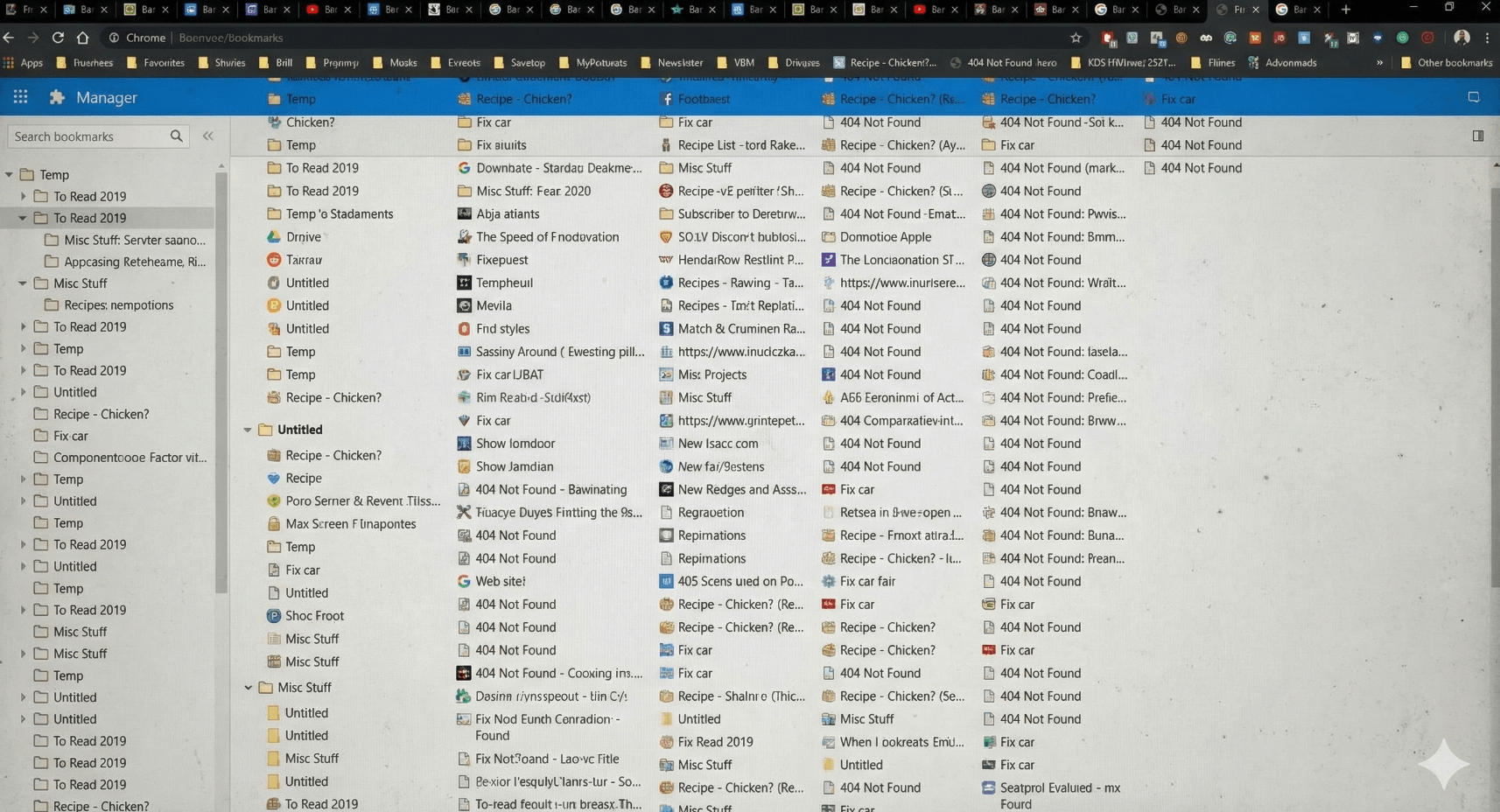Open the Chrome three-dot menu
Screen dimensions: 1500x812
[1487, 38]
